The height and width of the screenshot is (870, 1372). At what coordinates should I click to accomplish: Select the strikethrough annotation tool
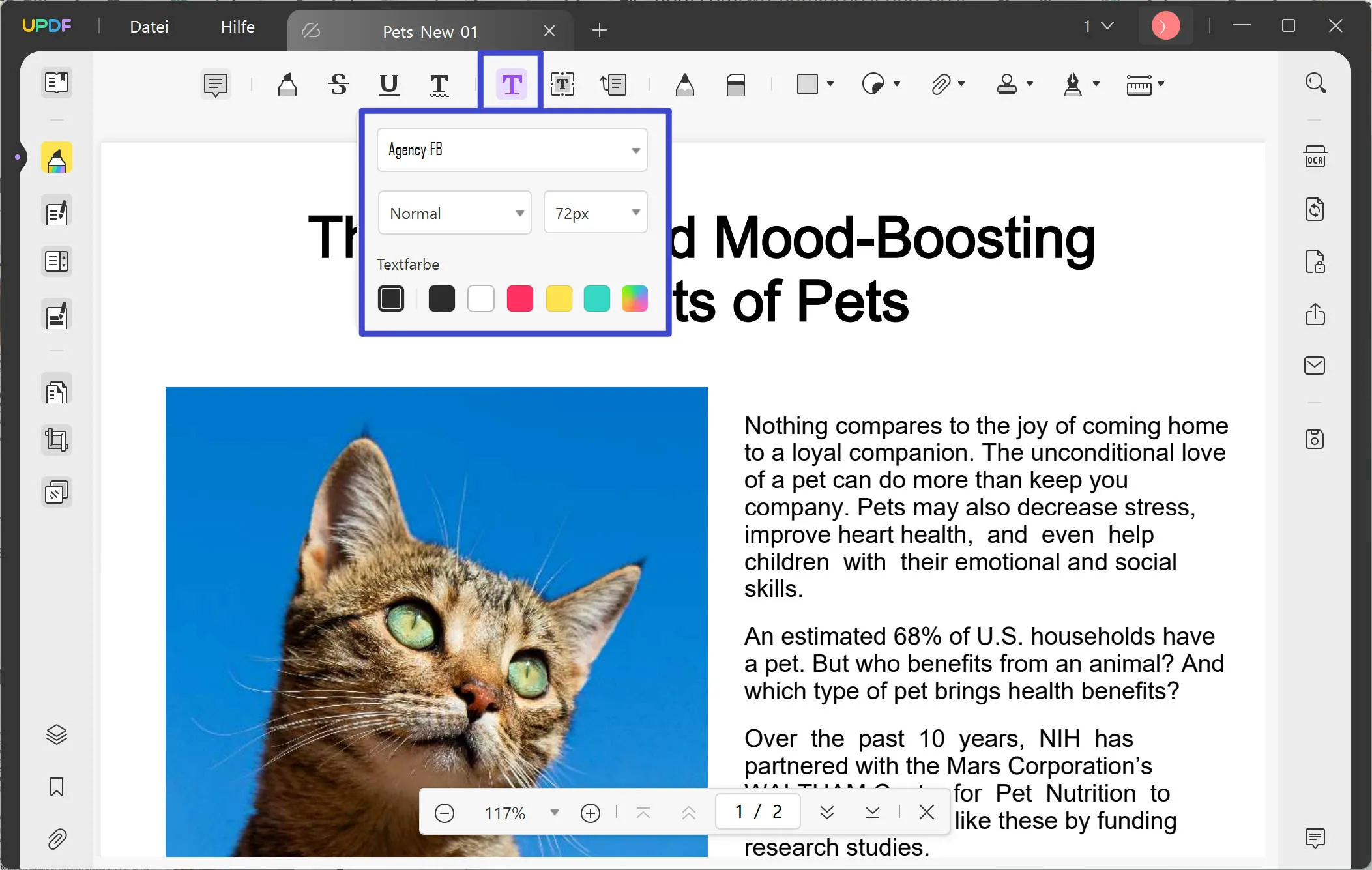tap(338, 84)
